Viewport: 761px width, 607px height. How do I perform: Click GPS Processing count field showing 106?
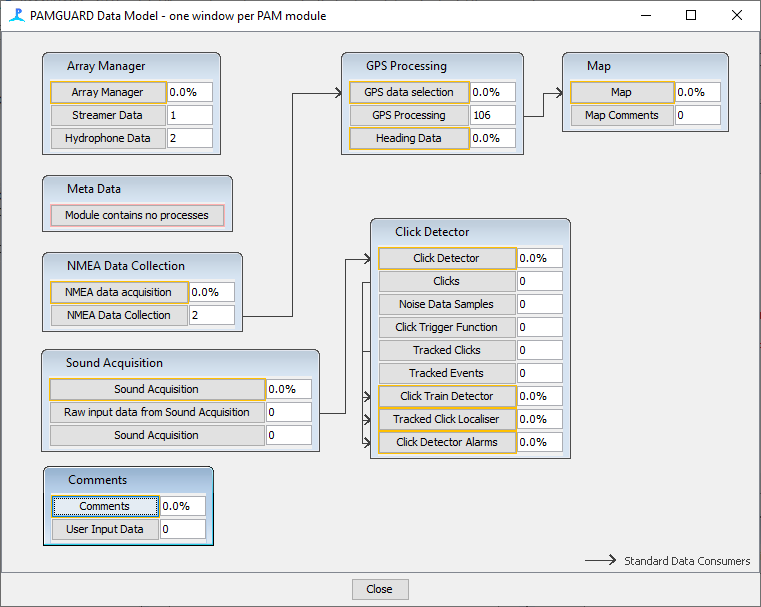tap(493, 115)
